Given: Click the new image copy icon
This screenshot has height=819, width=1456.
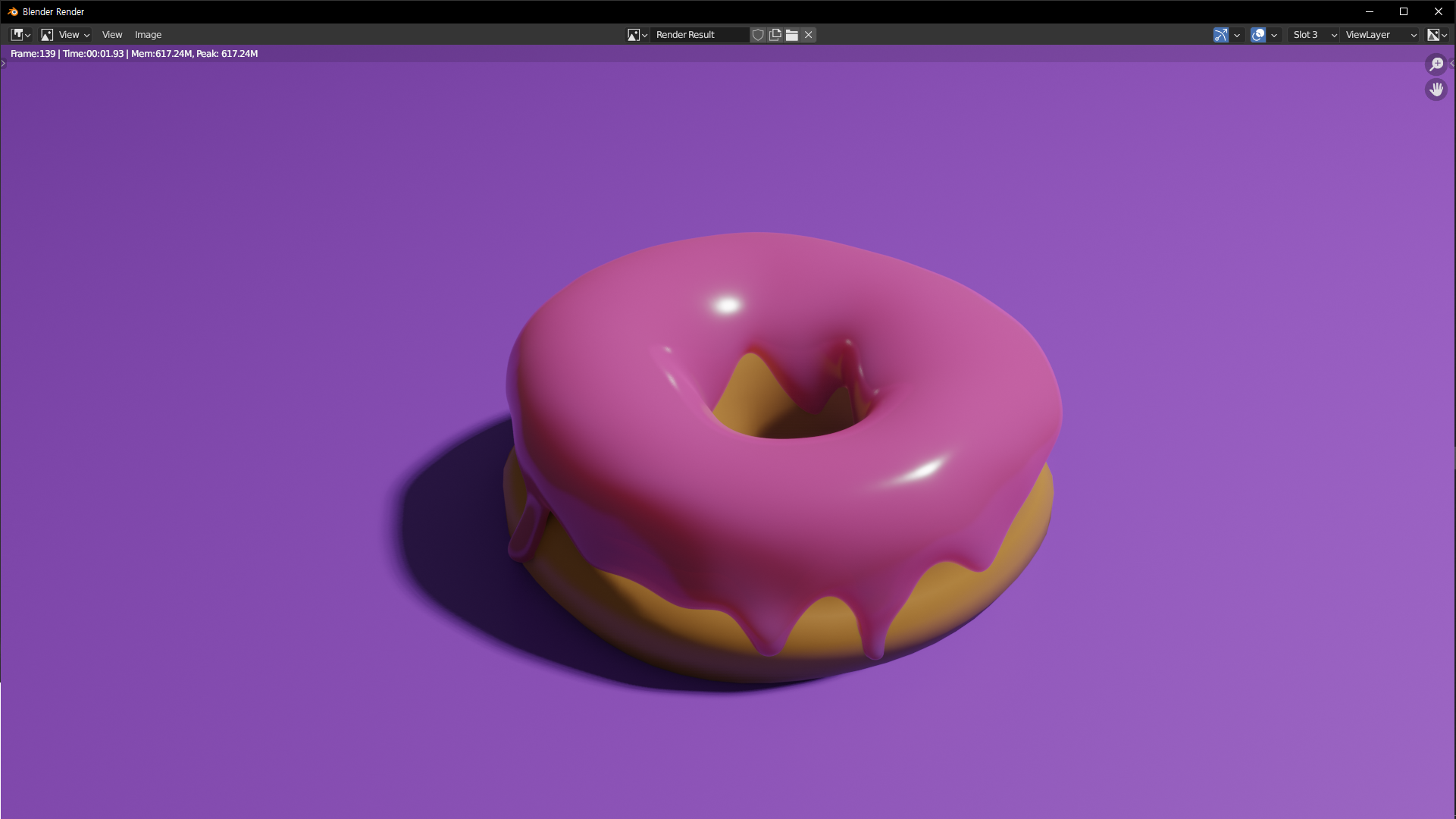Looking at the screenshot, I should [x=775, y=35].
